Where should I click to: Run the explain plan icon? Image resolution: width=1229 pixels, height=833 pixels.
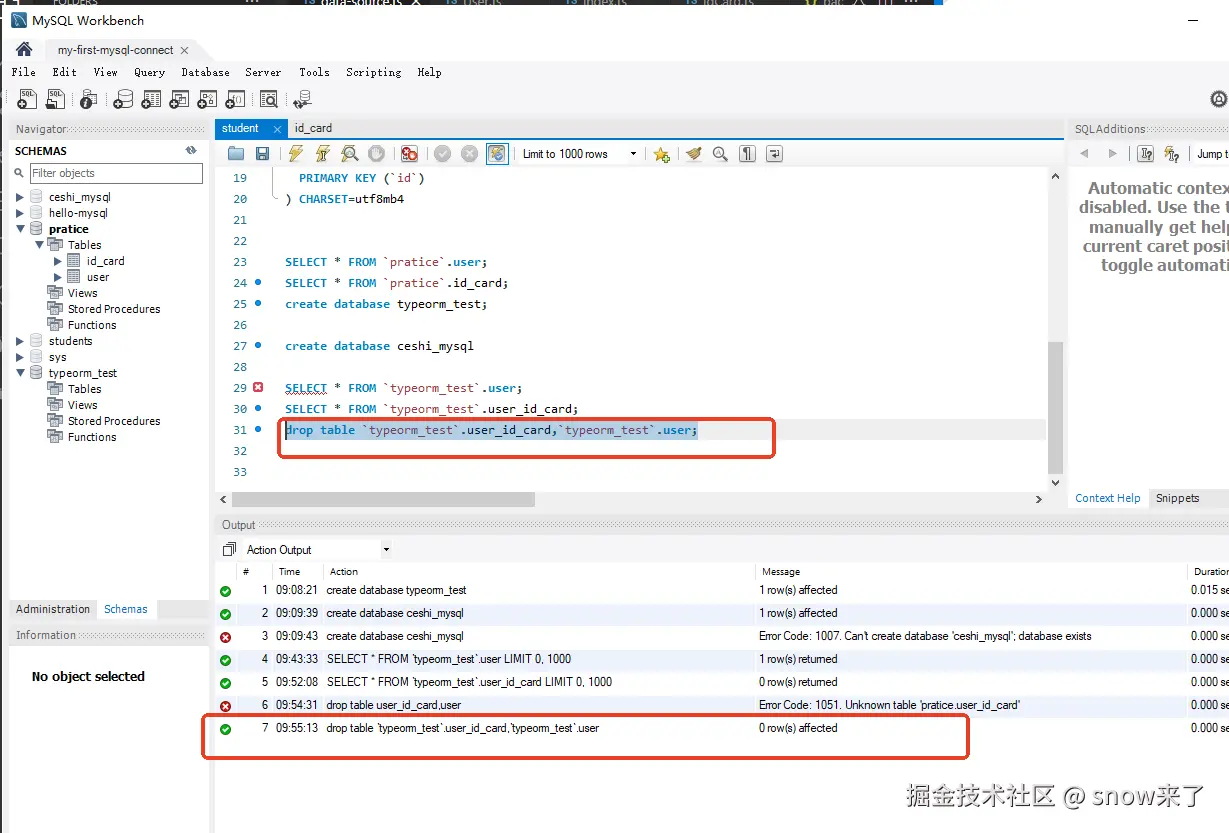(349, 153)
